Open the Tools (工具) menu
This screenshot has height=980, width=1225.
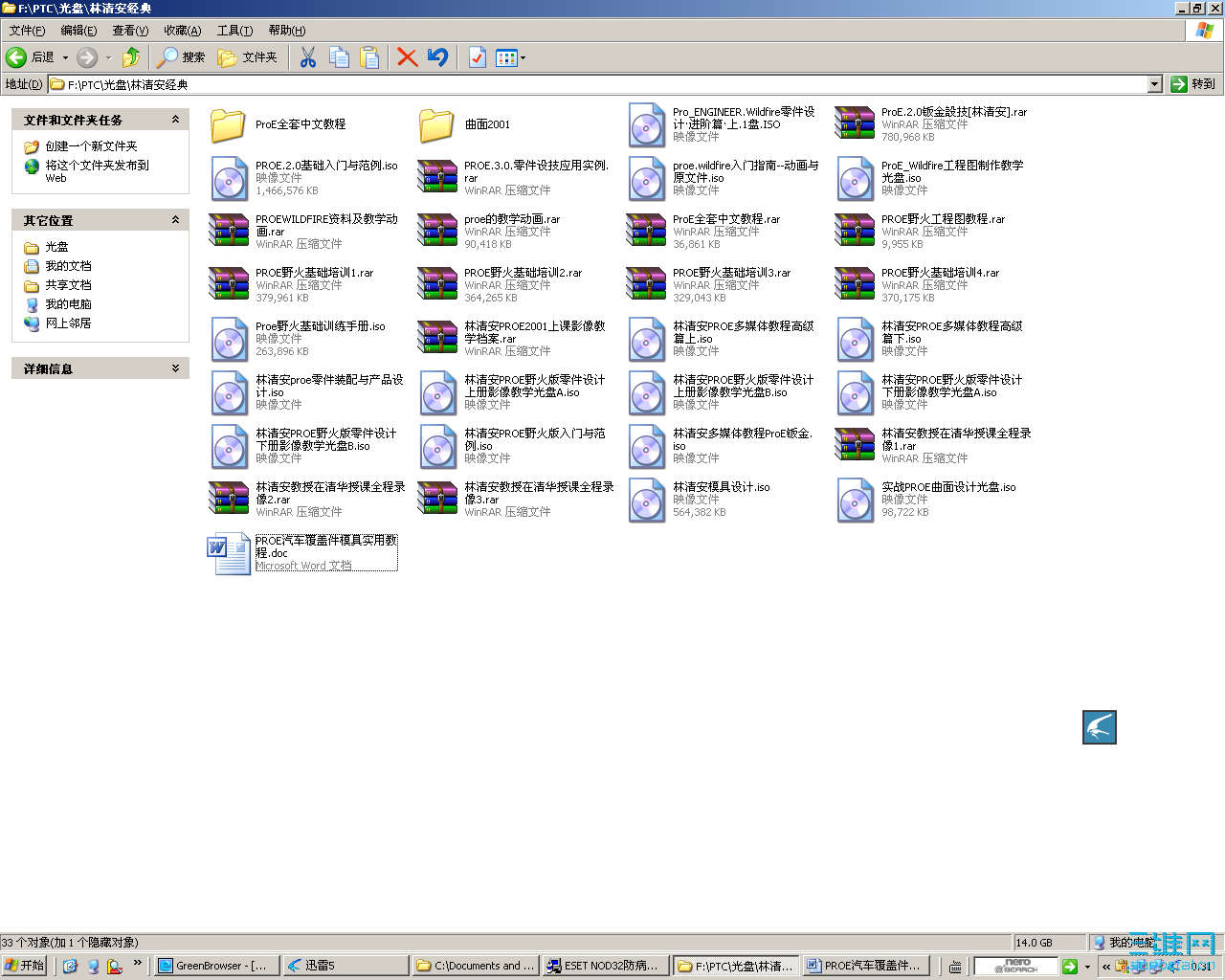(x=234, y=31)
